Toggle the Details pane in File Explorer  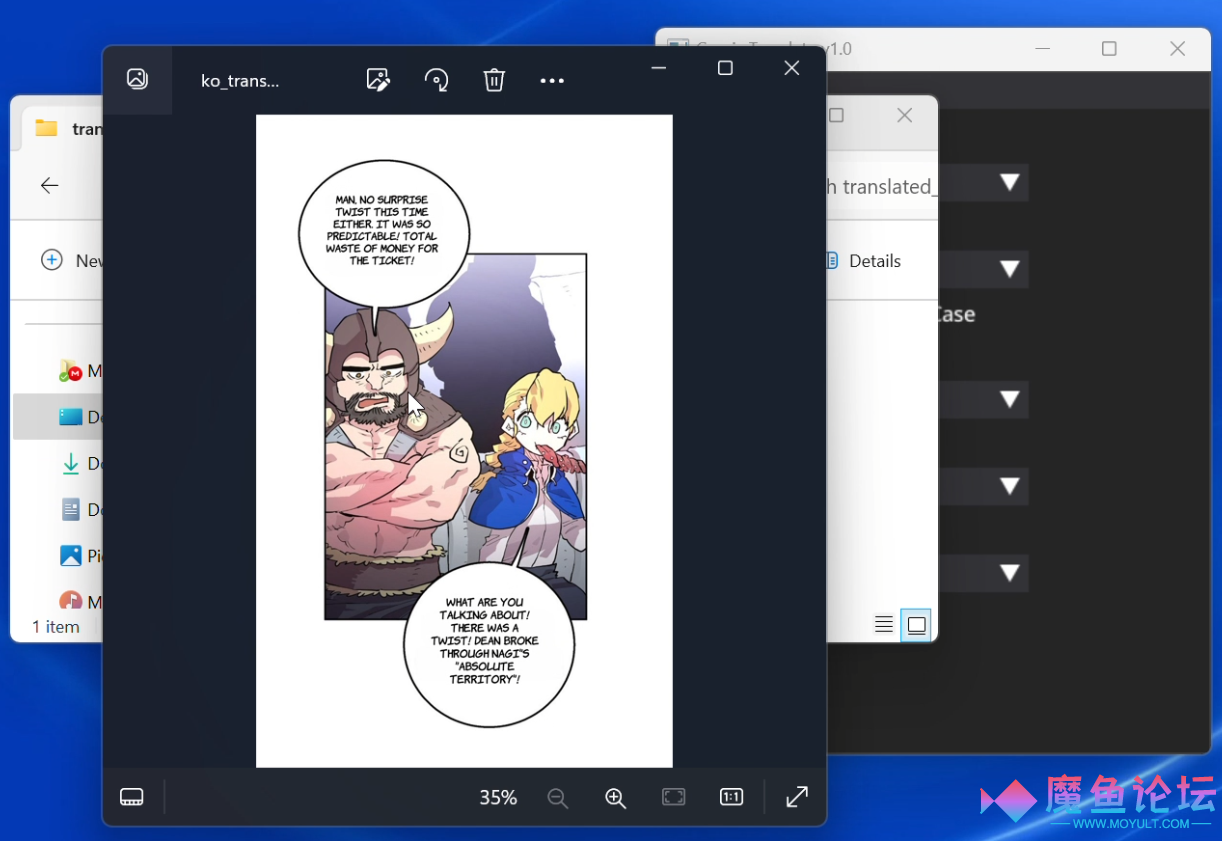(x=865, y=261)
